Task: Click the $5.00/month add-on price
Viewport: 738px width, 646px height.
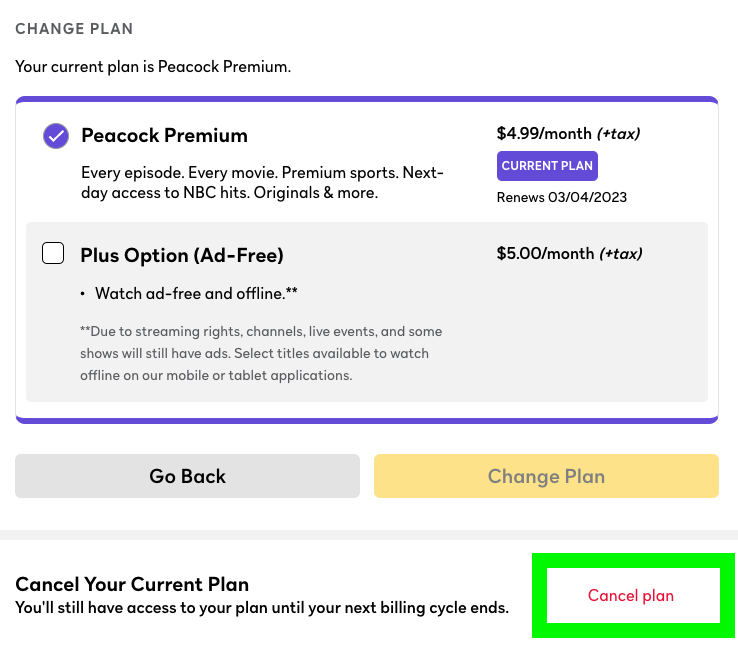Action: coord(545,254)
